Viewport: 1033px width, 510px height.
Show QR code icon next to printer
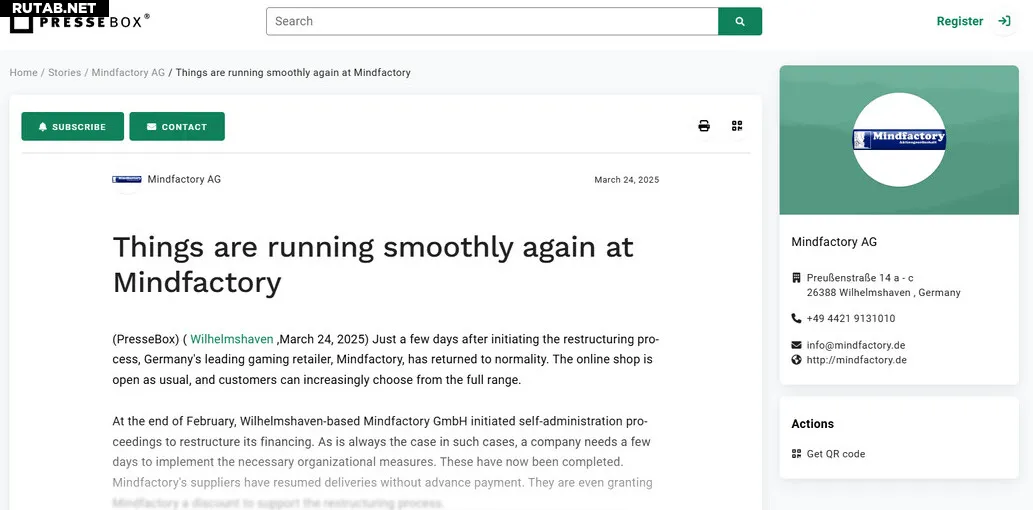[737, 126]
